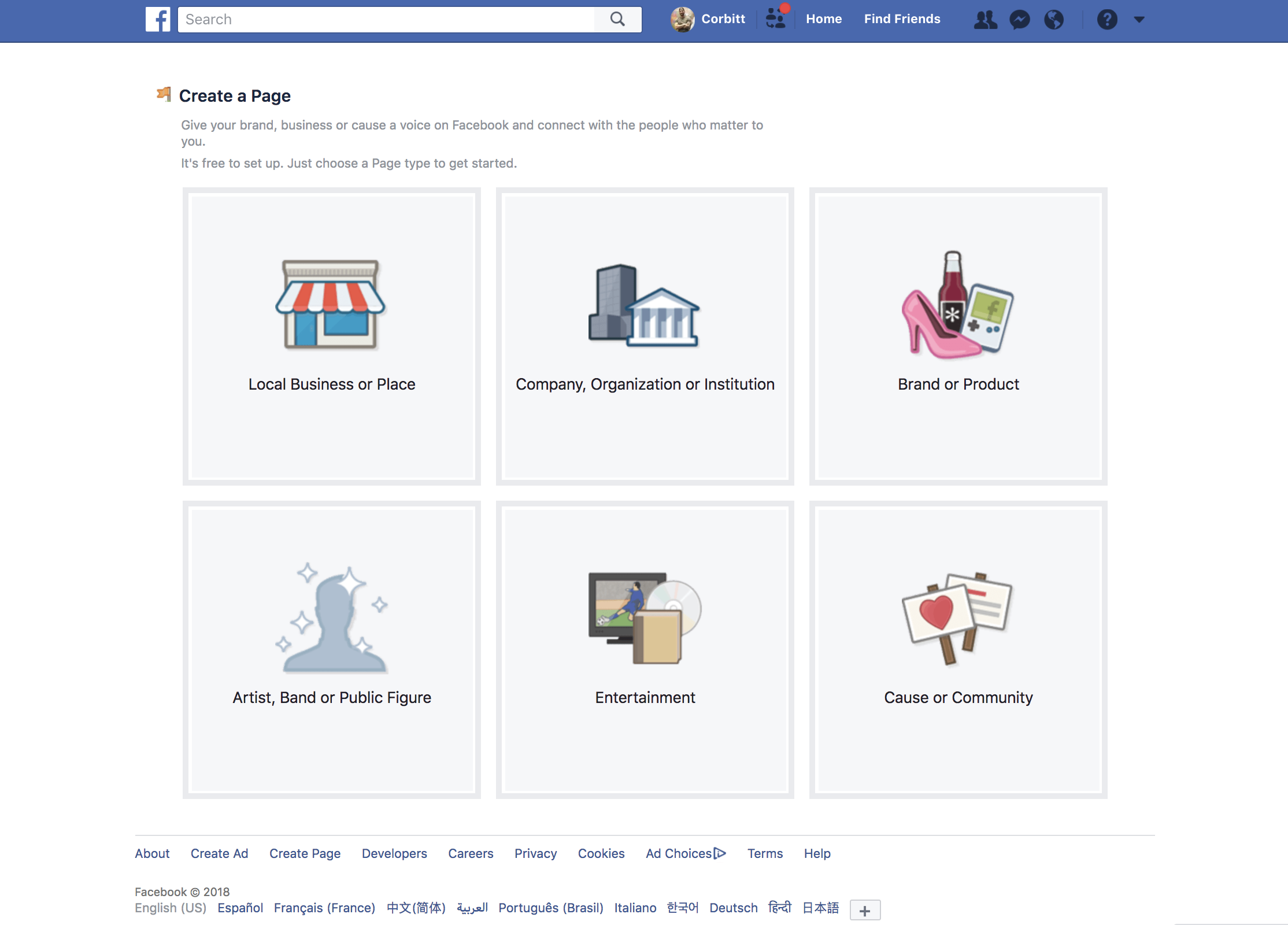This screenshot has height=925, width=1288.
Task: Open the Careers footer link
Action: pos(471,853)
